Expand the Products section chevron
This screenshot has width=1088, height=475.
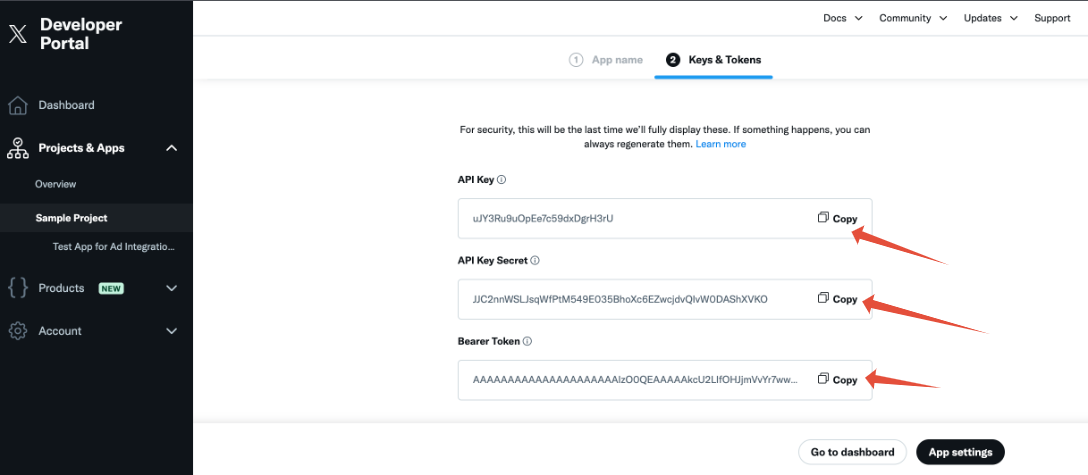172,288
